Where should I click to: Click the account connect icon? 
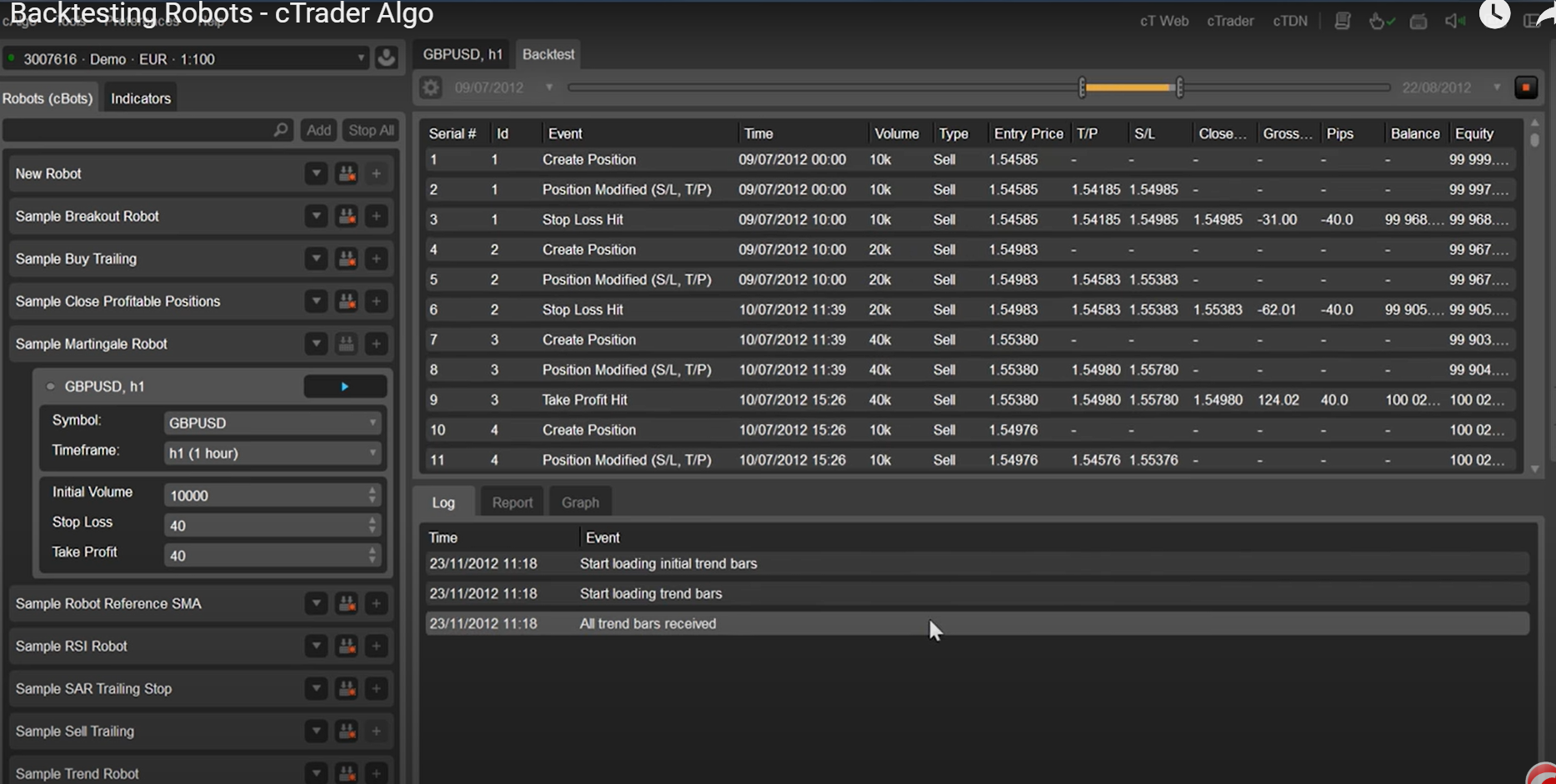386,58
